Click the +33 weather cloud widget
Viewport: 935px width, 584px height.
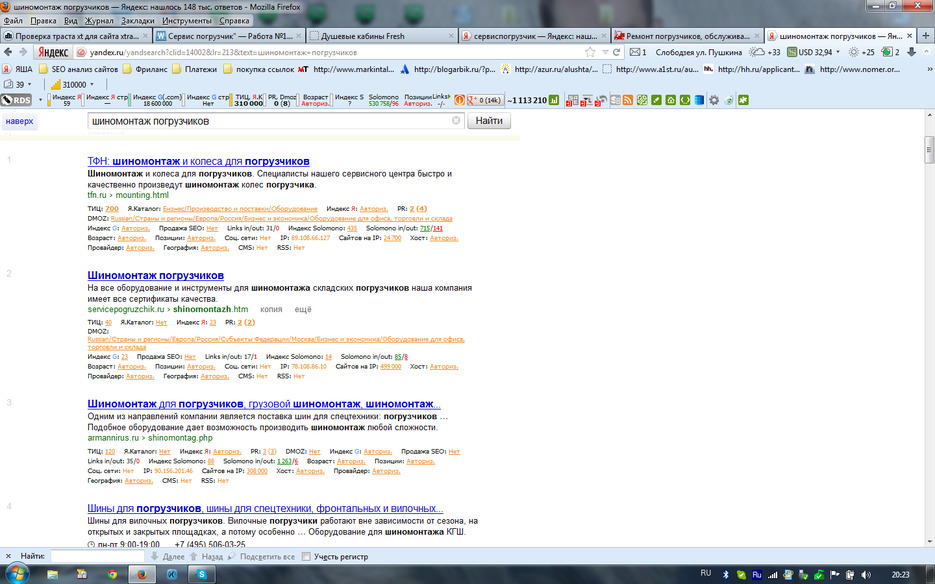(x=766, y=52)
